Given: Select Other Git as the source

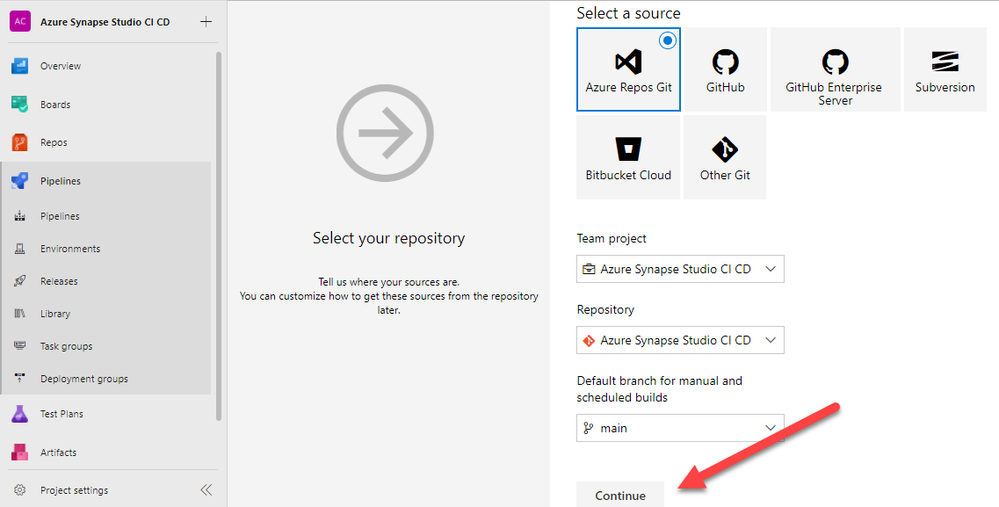Looking at the screenshot, I should tap(725, 157).
